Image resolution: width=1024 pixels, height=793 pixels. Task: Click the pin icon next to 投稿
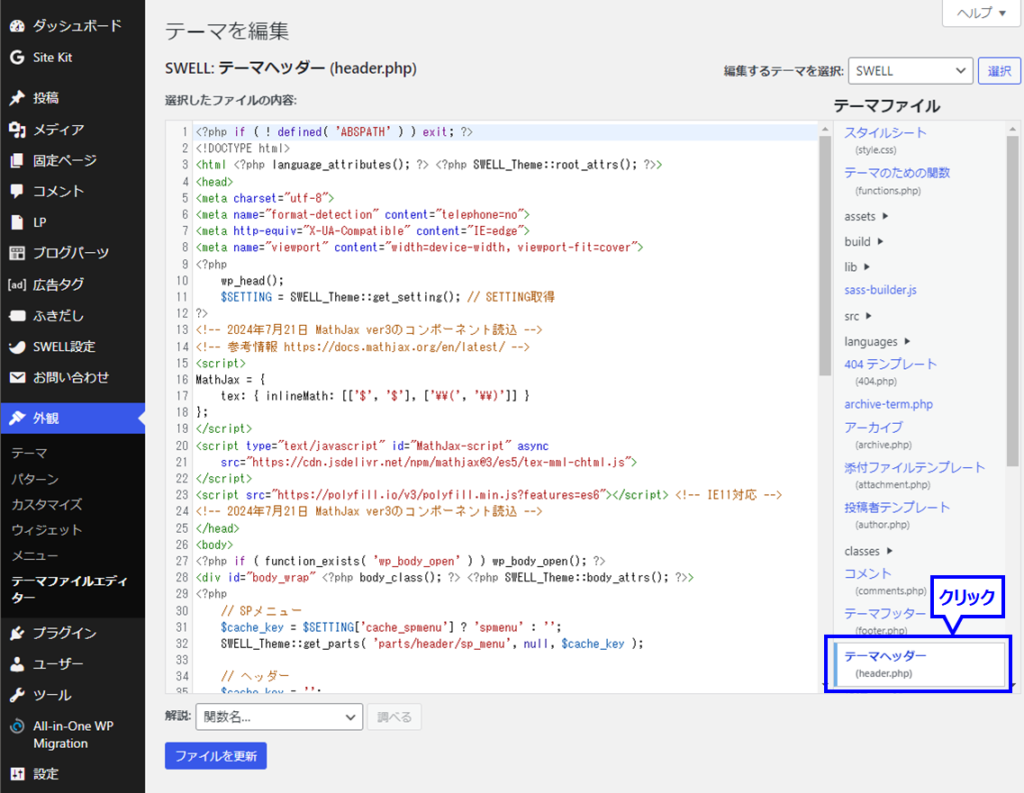pyautogui.click(x=18, y=98)
